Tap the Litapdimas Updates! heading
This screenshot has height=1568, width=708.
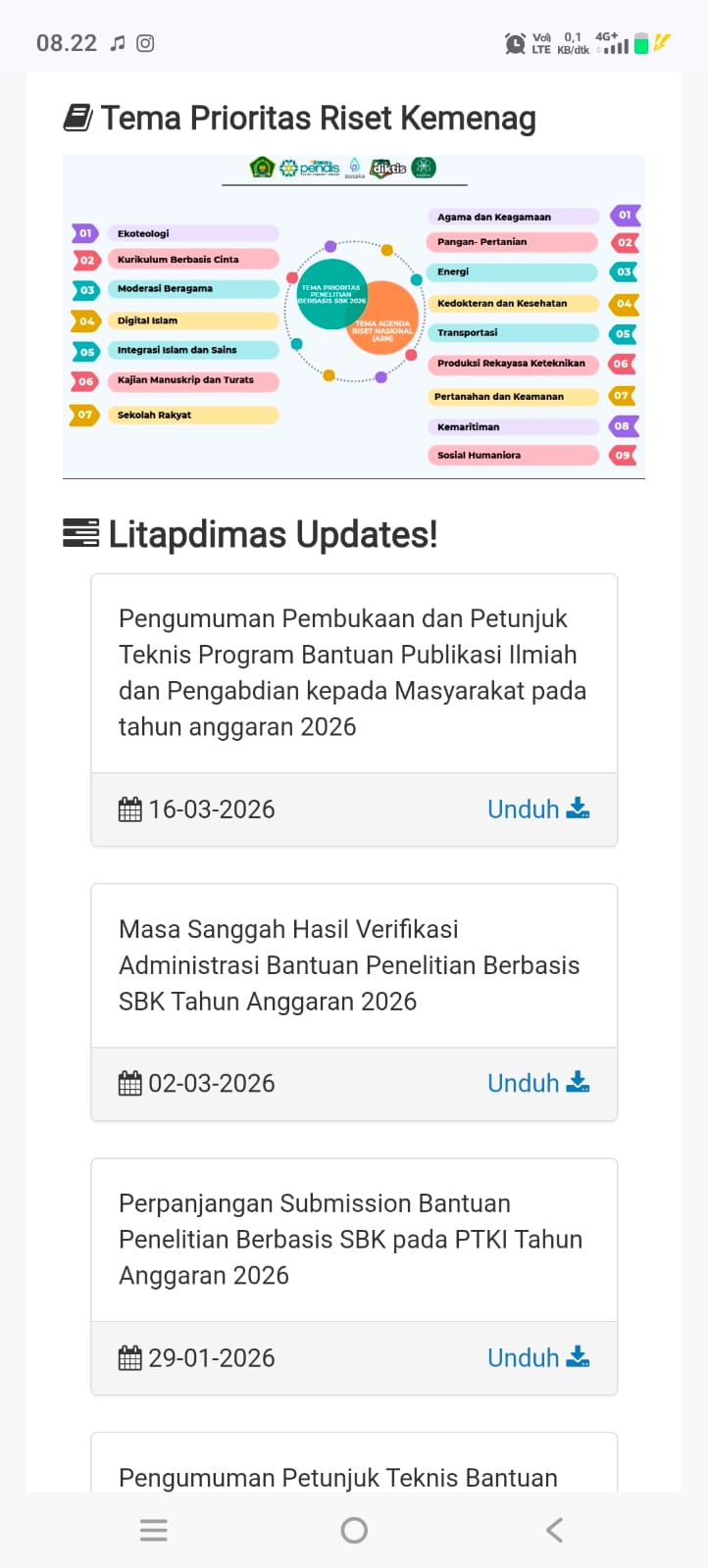click(273, 534)
